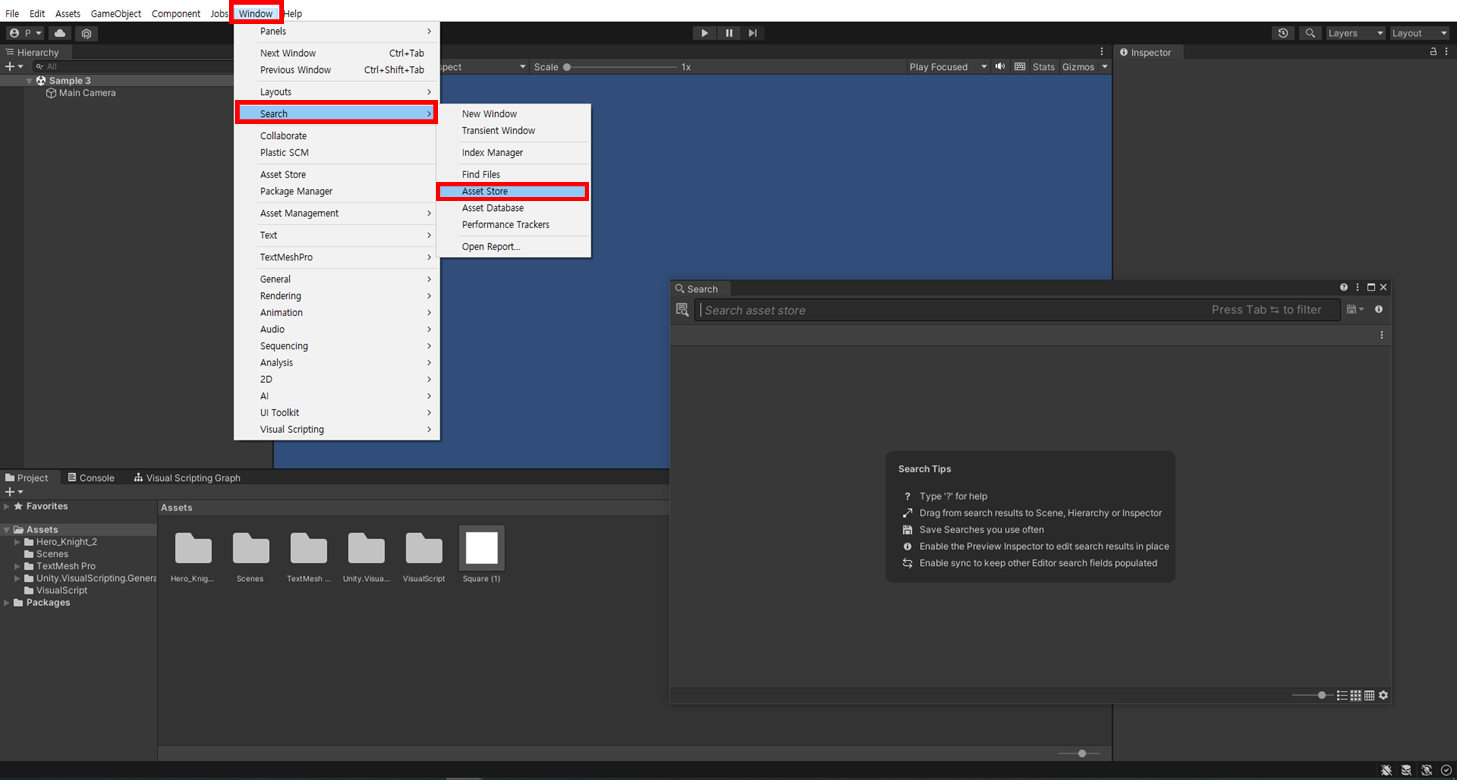Expand the Packages folder in Project tree

click(x=7, y=603)
